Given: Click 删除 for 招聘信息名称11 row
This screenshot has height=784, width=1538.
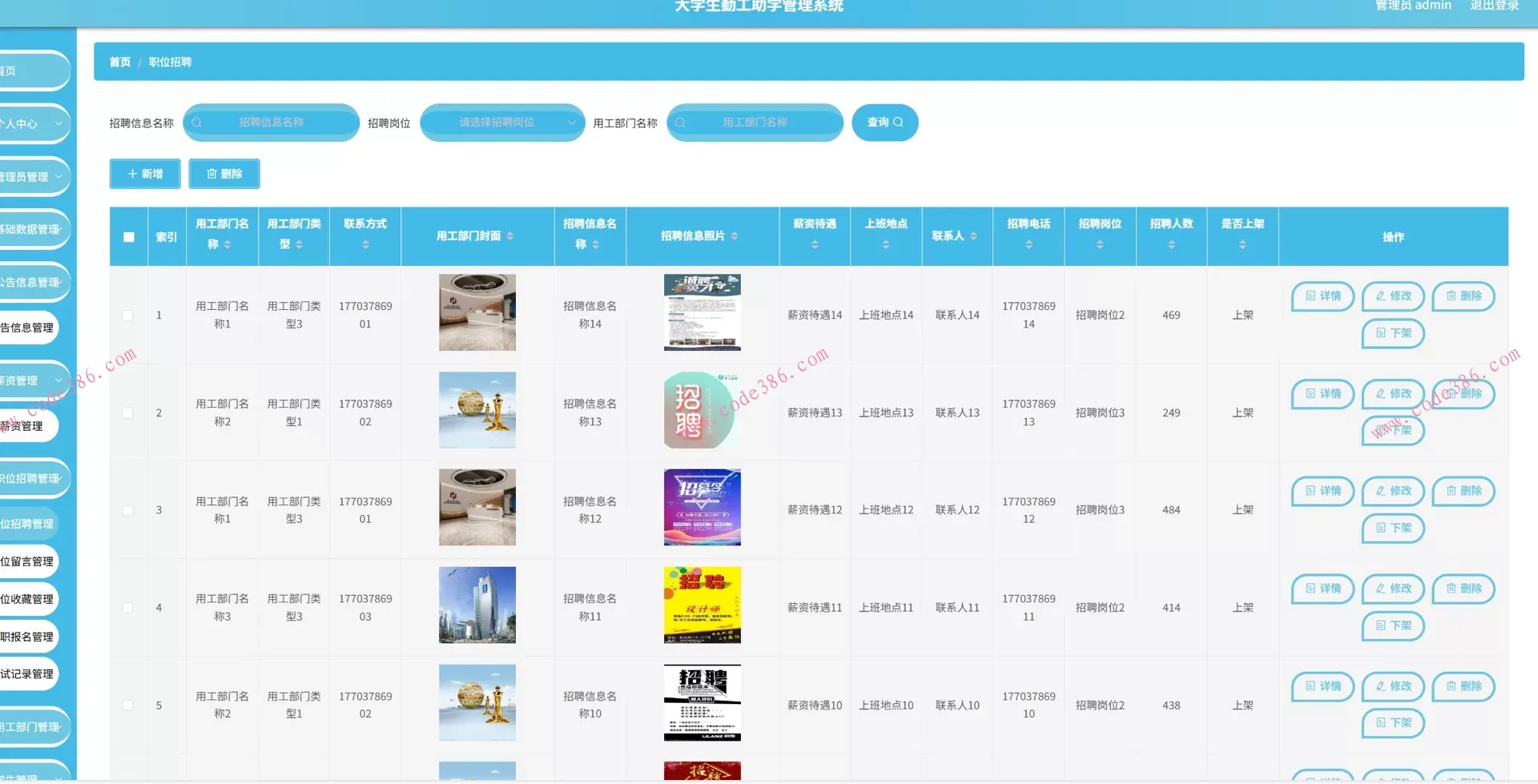Looking at the screenshot, I should click(1464, 589).
